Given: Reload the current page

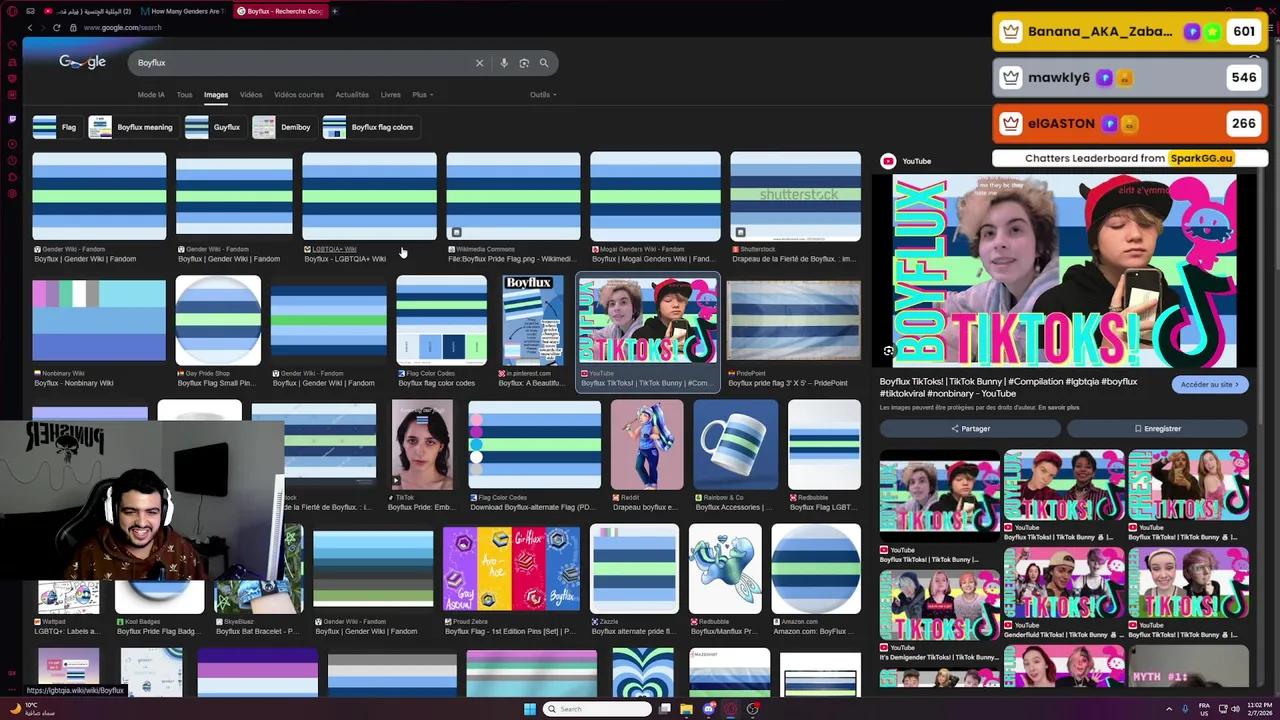Looking at the screenshot, I should click(56, 27).
